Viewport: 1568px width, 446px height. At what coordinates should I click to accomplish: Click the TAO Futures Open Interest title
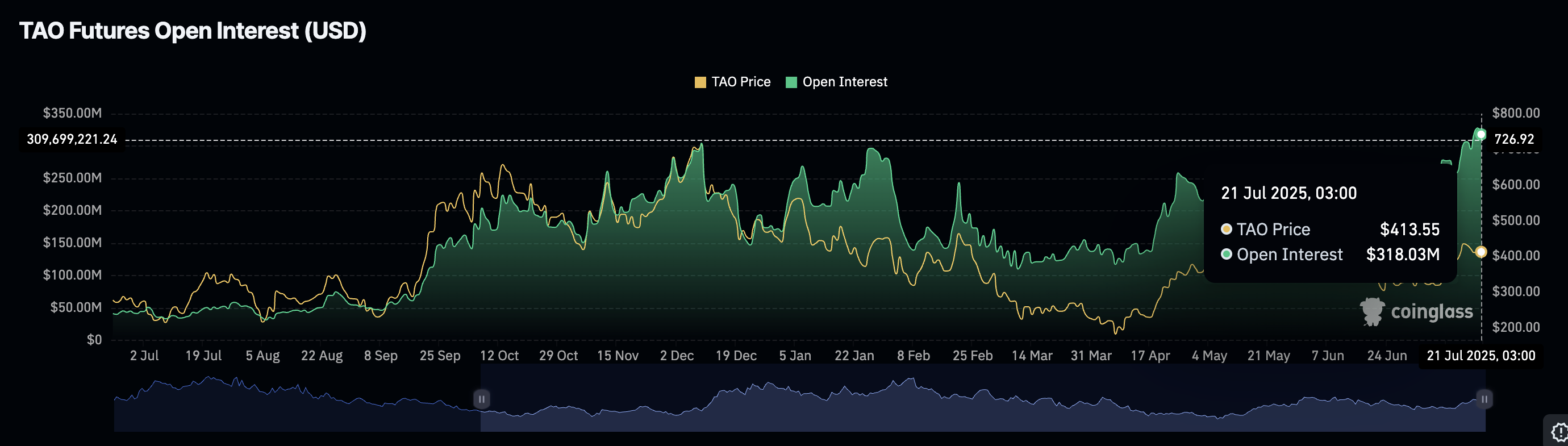click(x=193, y=31)
